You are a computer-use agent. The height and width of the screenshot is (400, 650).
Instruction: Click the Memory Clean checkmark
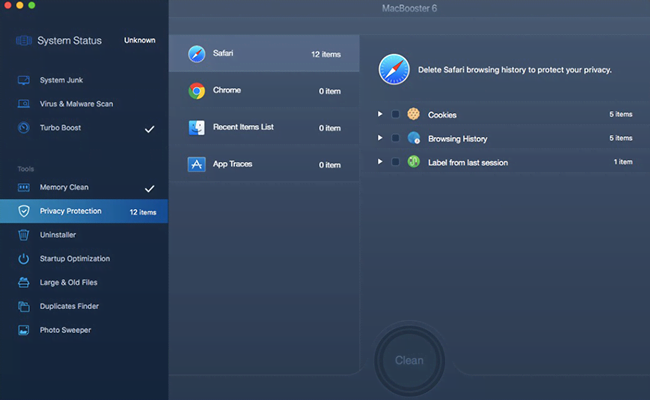pos(150,189)
